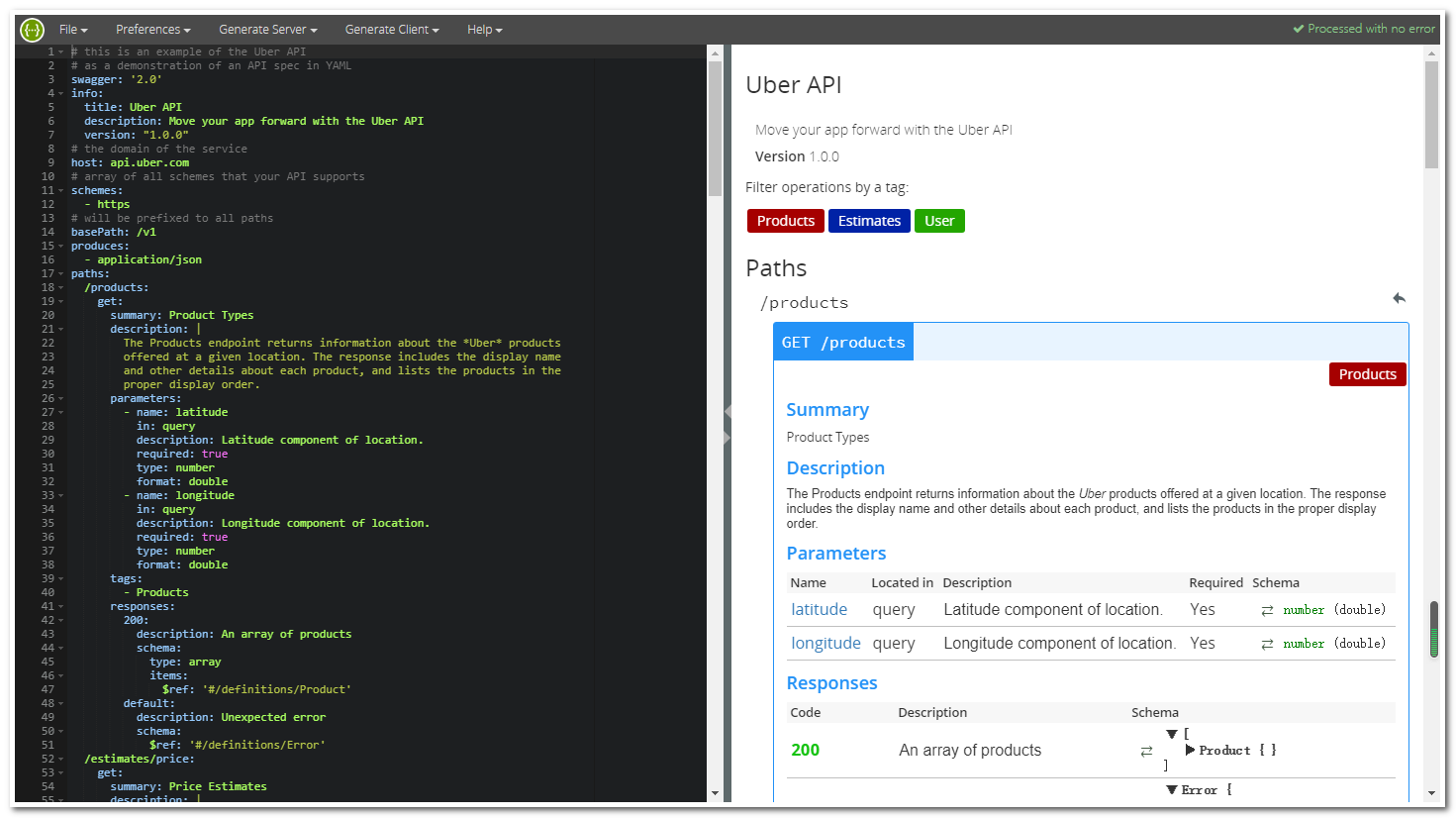1456x818 pixels.
Task: Click the 'summary: Price Estimates' line
Action: (x=188, y=786)
